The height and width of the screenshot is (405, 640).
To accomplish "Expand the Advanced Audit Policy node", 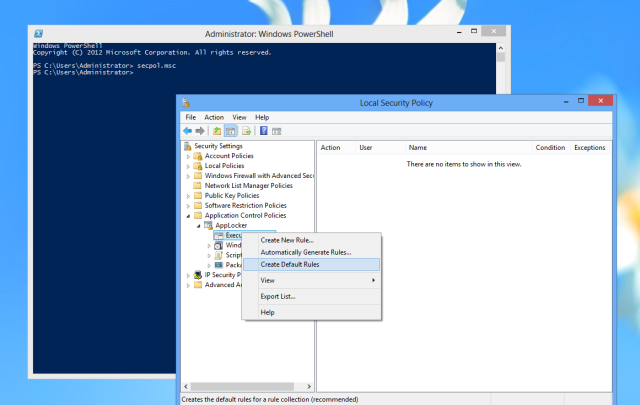I will point(188,285).
